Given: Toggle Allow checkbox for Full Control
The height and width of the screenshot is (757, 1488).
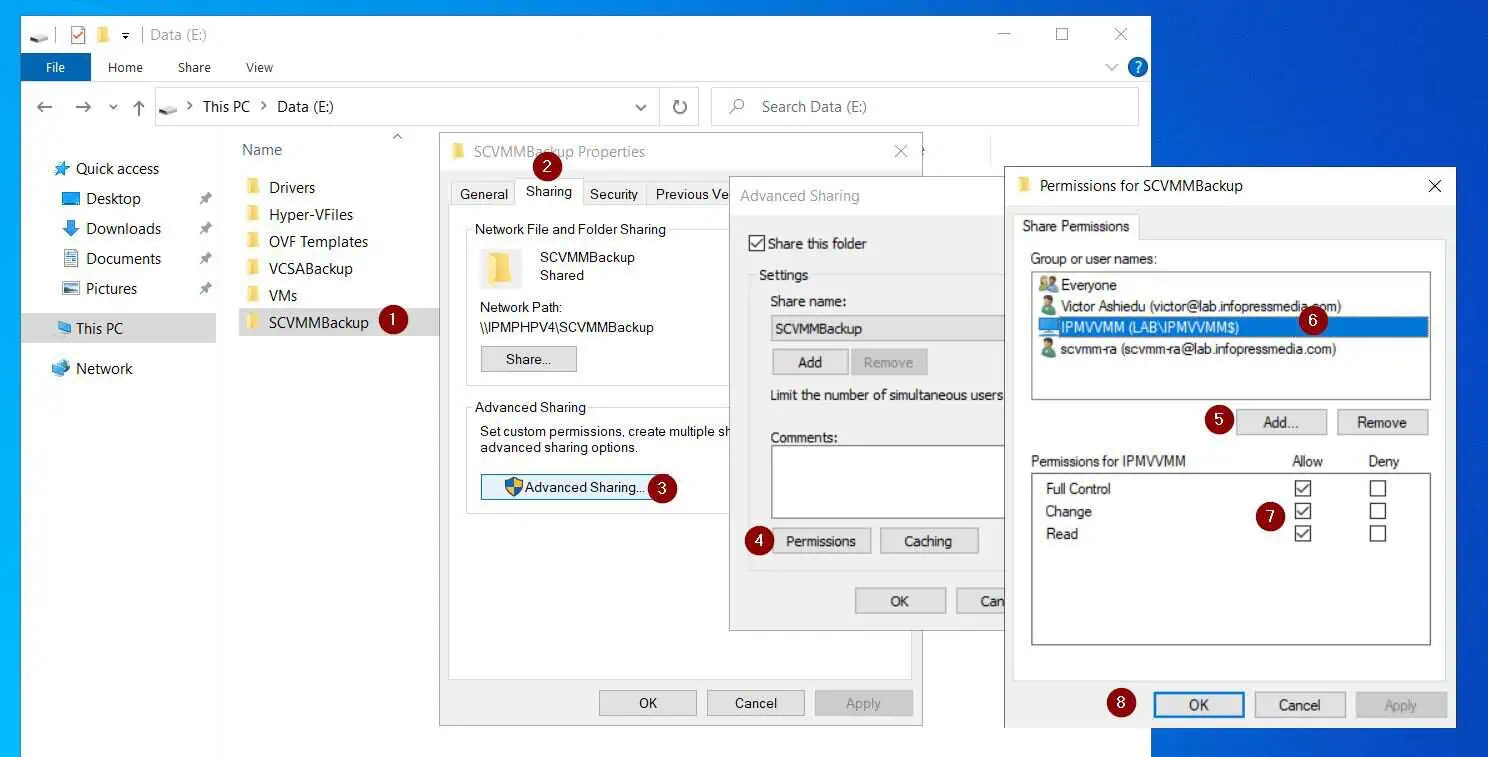Looking at the screenshot, I should tap(1302, 488).
